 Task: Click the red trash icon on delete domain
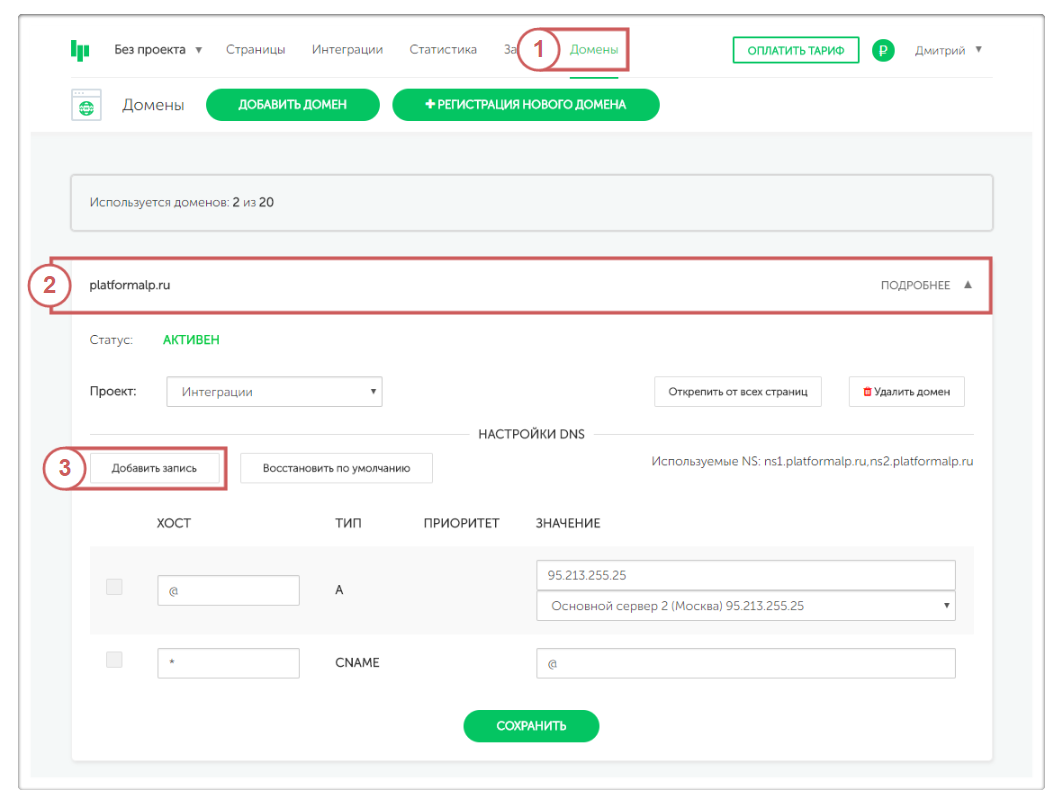pyautogui.click(x=867, y=392)
